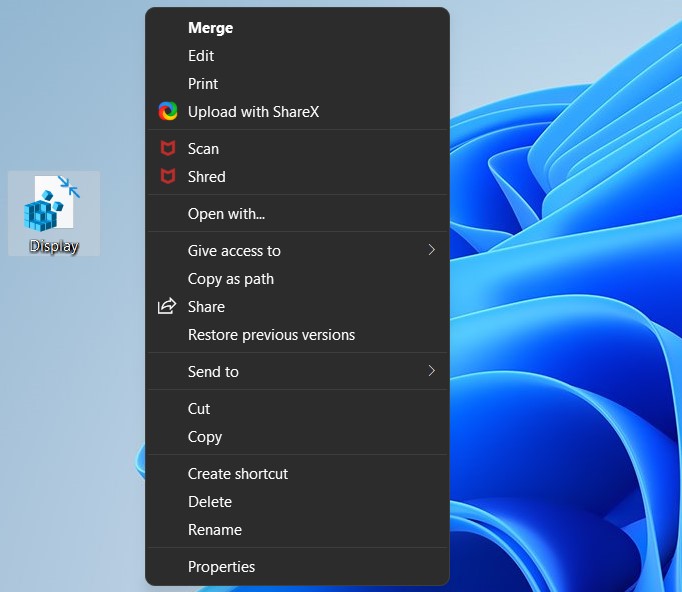Click the McAfee shield icon beside Shred
682x592 pixels.
tap(168, 177)
